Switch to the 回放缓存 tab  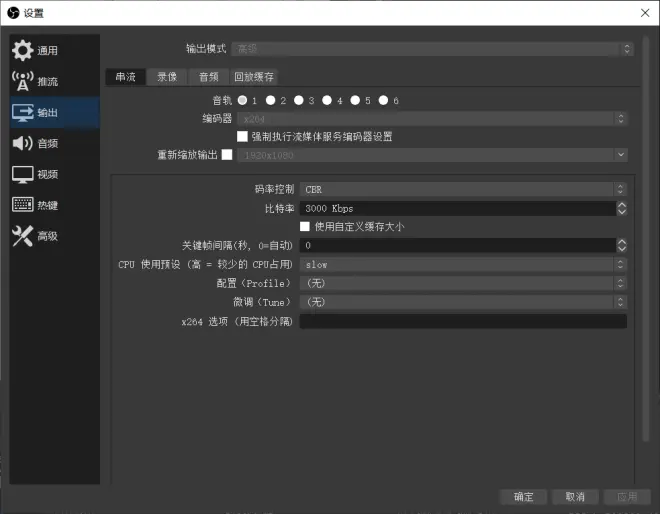[254, 77]
